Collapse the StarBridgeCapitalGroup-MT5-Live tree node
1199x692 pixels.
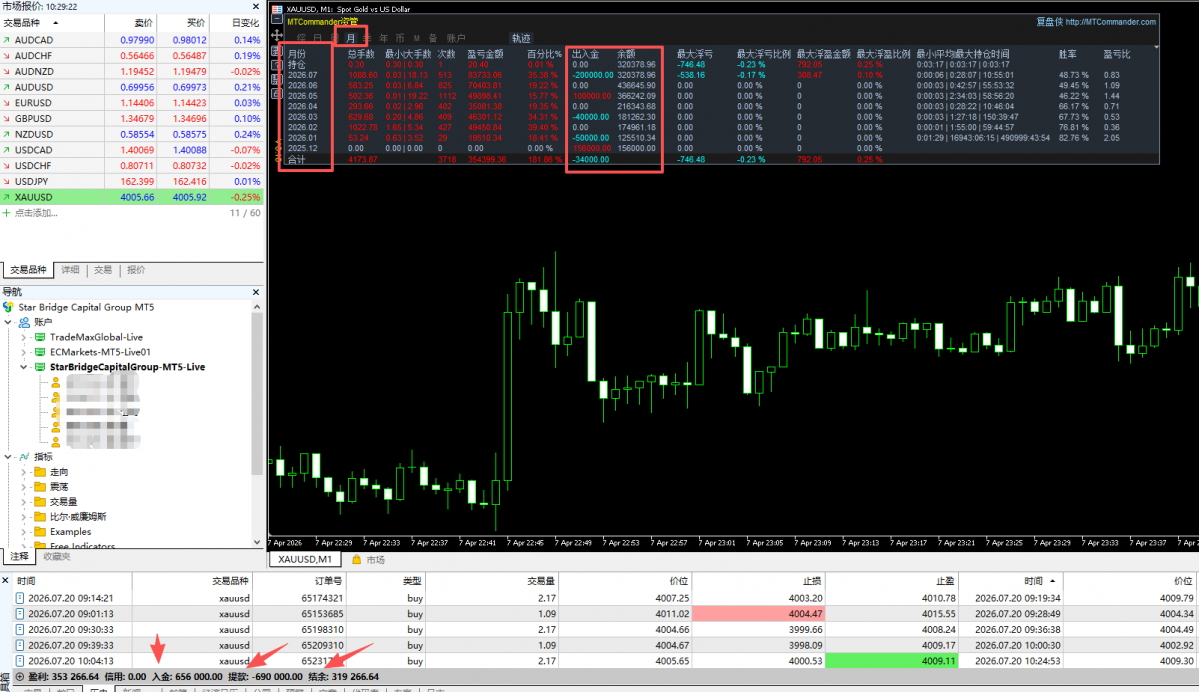click(24, 367)
